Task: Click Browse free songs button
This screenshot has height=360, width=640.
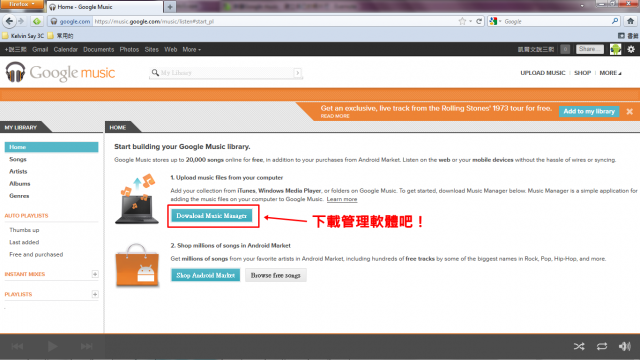Action: (x=276, y=275)
